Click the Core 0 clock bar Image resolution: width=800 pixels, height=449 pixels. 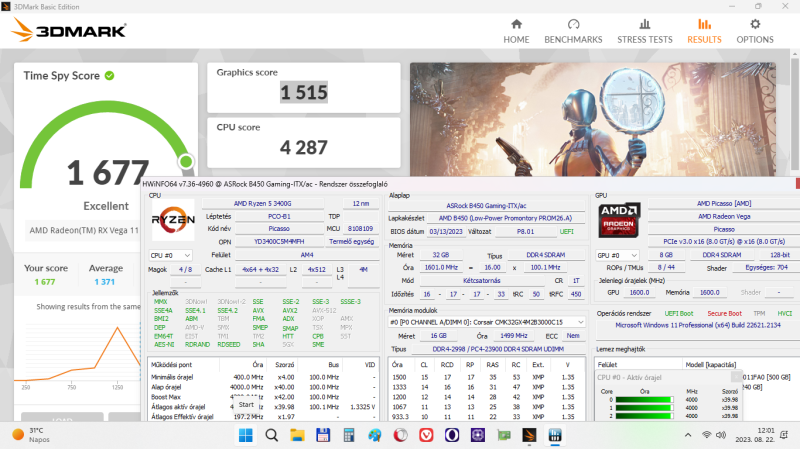[x=644, y=400]
